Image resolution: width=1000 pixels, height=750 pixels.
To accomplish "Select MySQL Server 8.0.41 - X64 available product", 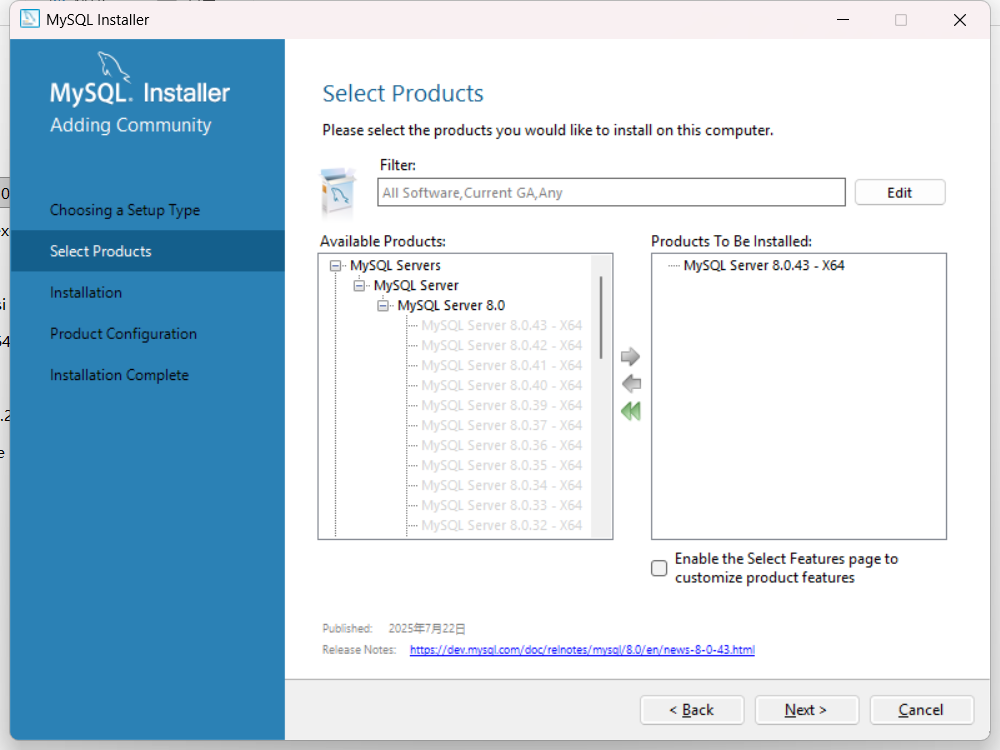I will (501, 365).
